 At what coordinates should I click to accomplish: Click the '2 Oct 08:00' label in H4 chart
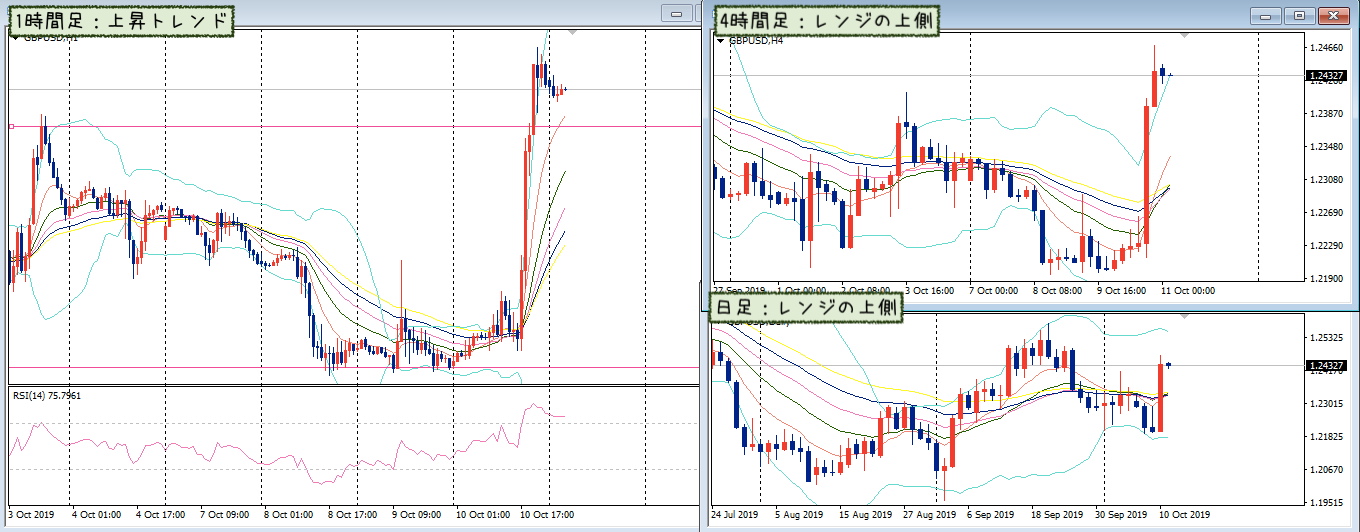pos(865,291)
